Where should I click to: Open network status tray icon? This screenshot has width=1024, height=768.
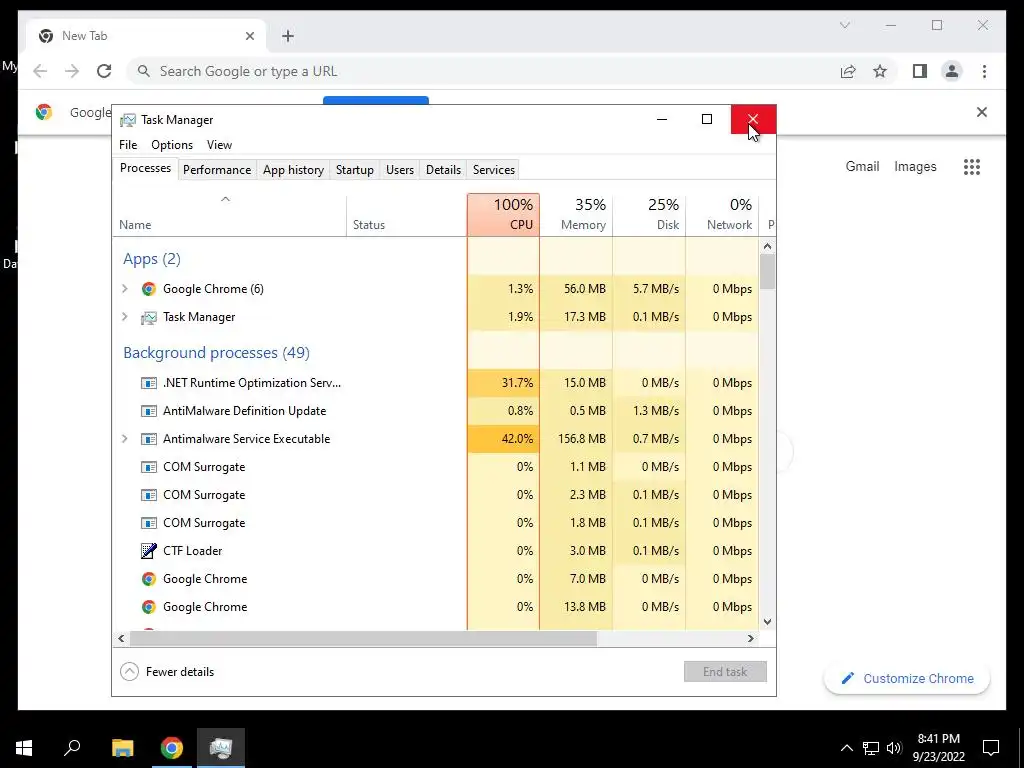(871, 748)
